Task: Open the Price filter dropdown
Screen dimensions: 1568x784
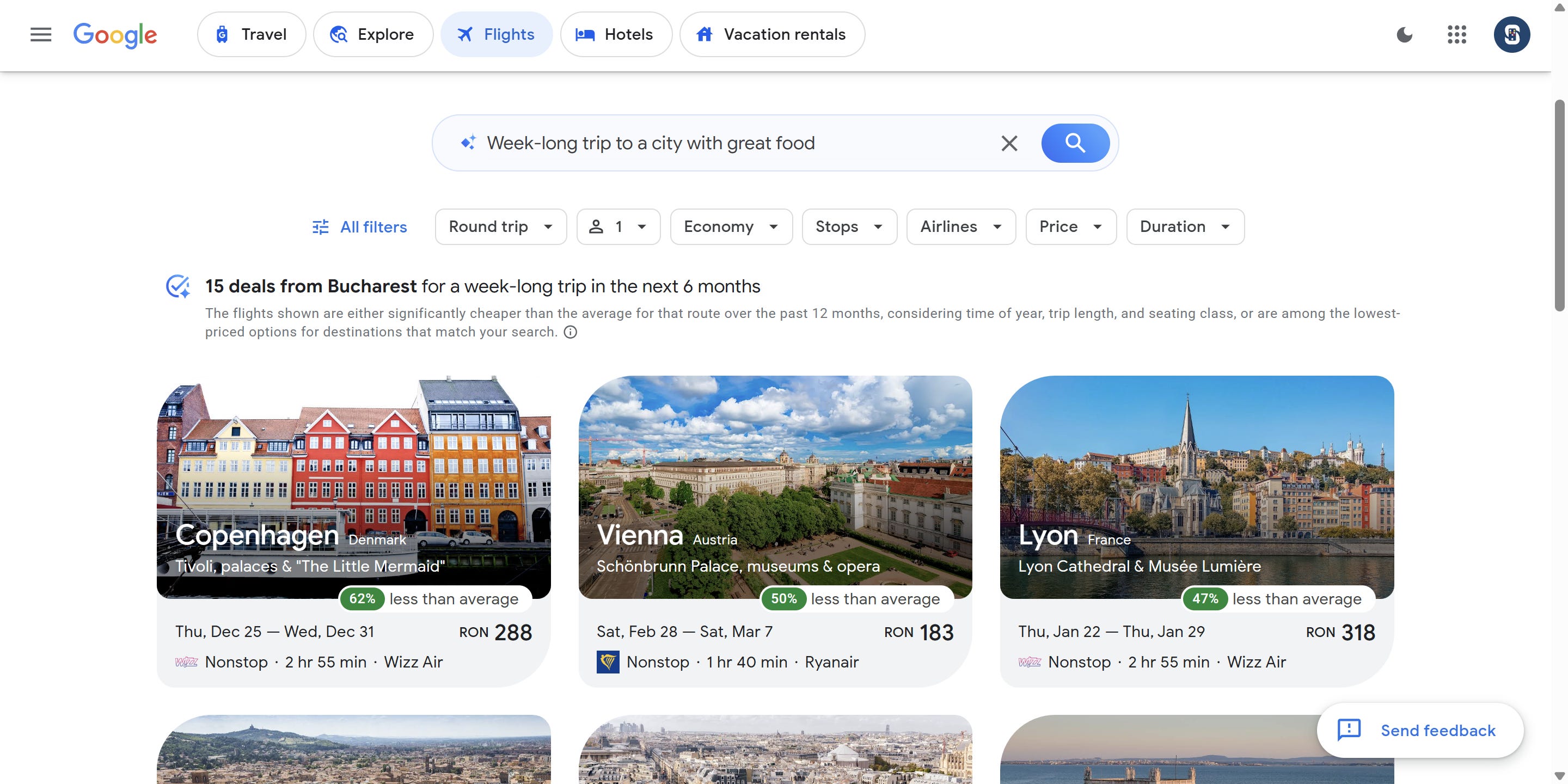Action: [x=1070, y=227]
